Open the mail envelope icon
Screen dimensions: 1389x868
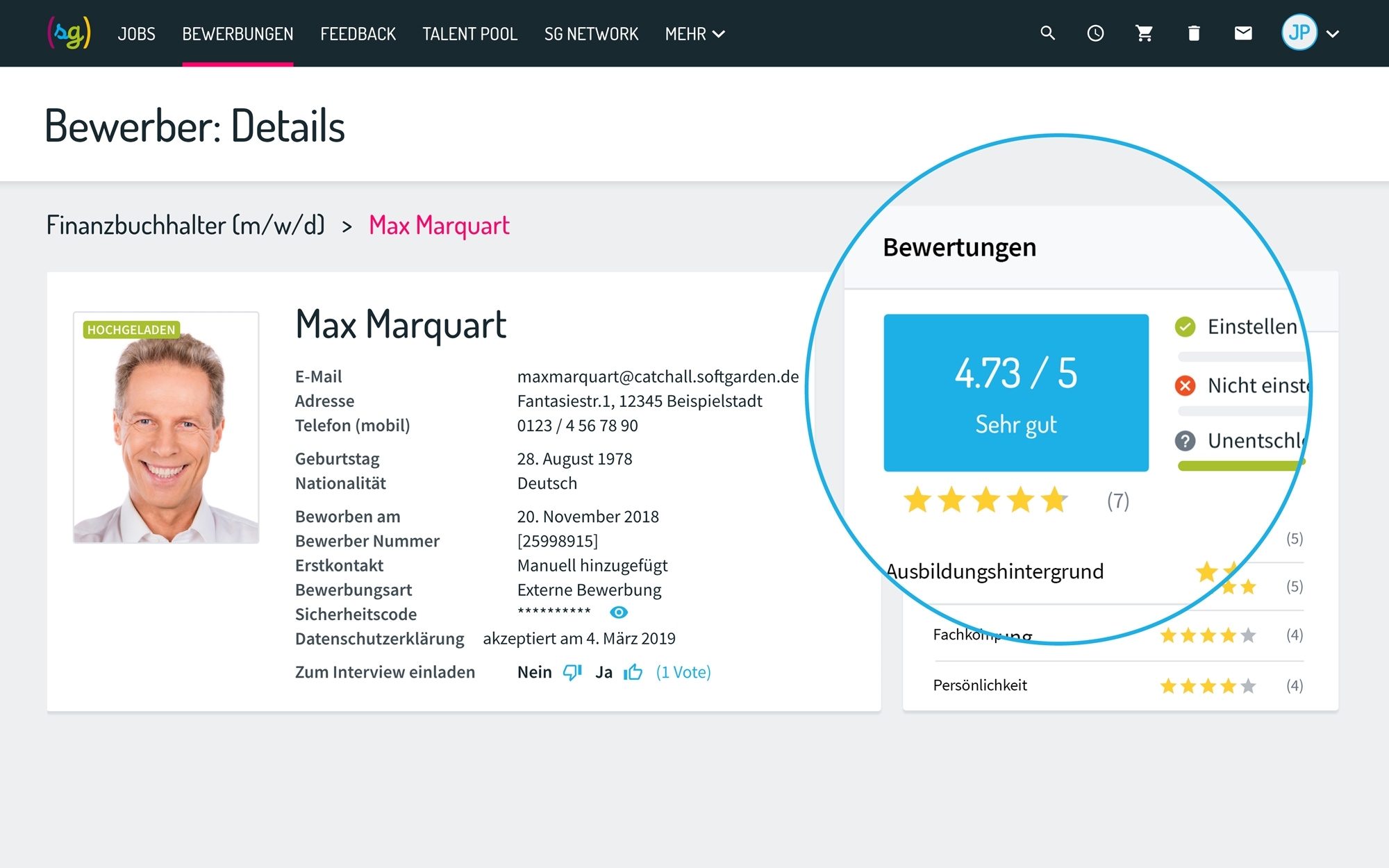pos(1242,33)
